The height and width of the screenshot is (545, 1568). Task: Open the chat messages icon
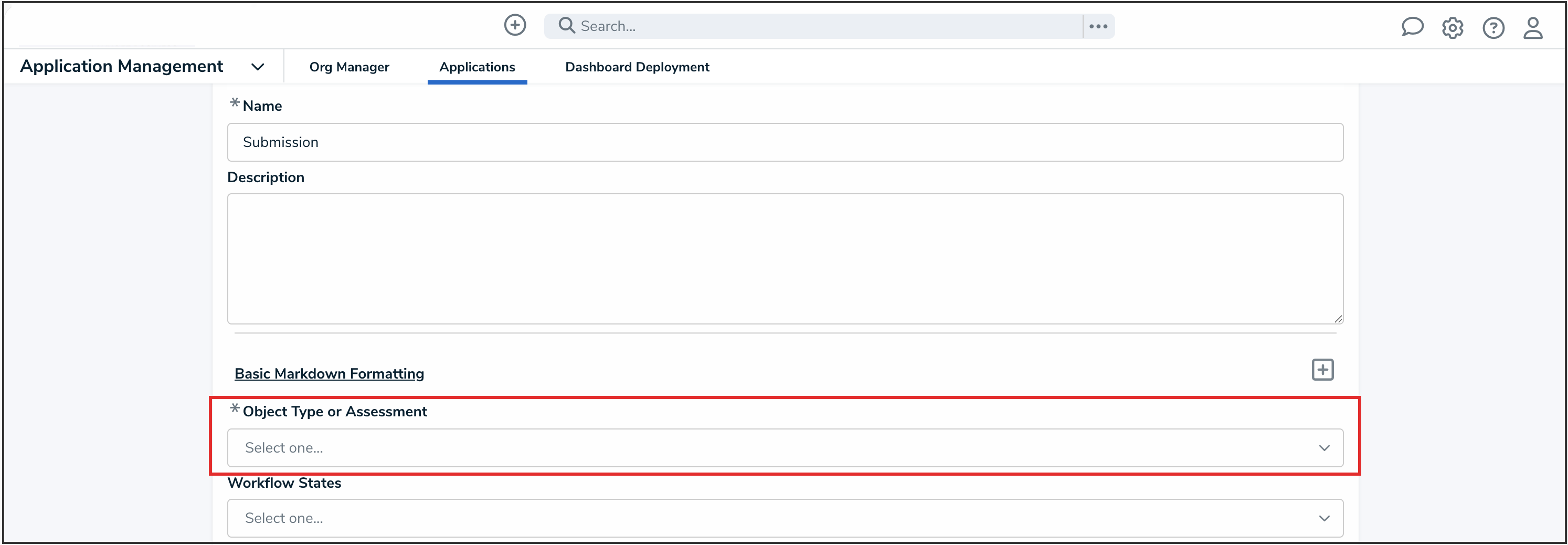tap(1412, 27)
